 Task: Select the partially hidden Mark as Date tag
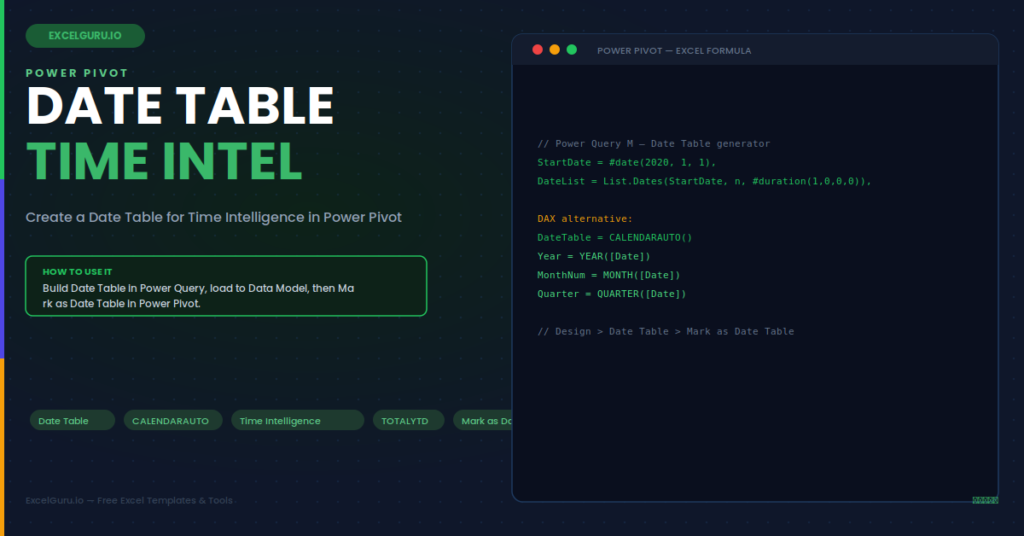coord(483,420)
